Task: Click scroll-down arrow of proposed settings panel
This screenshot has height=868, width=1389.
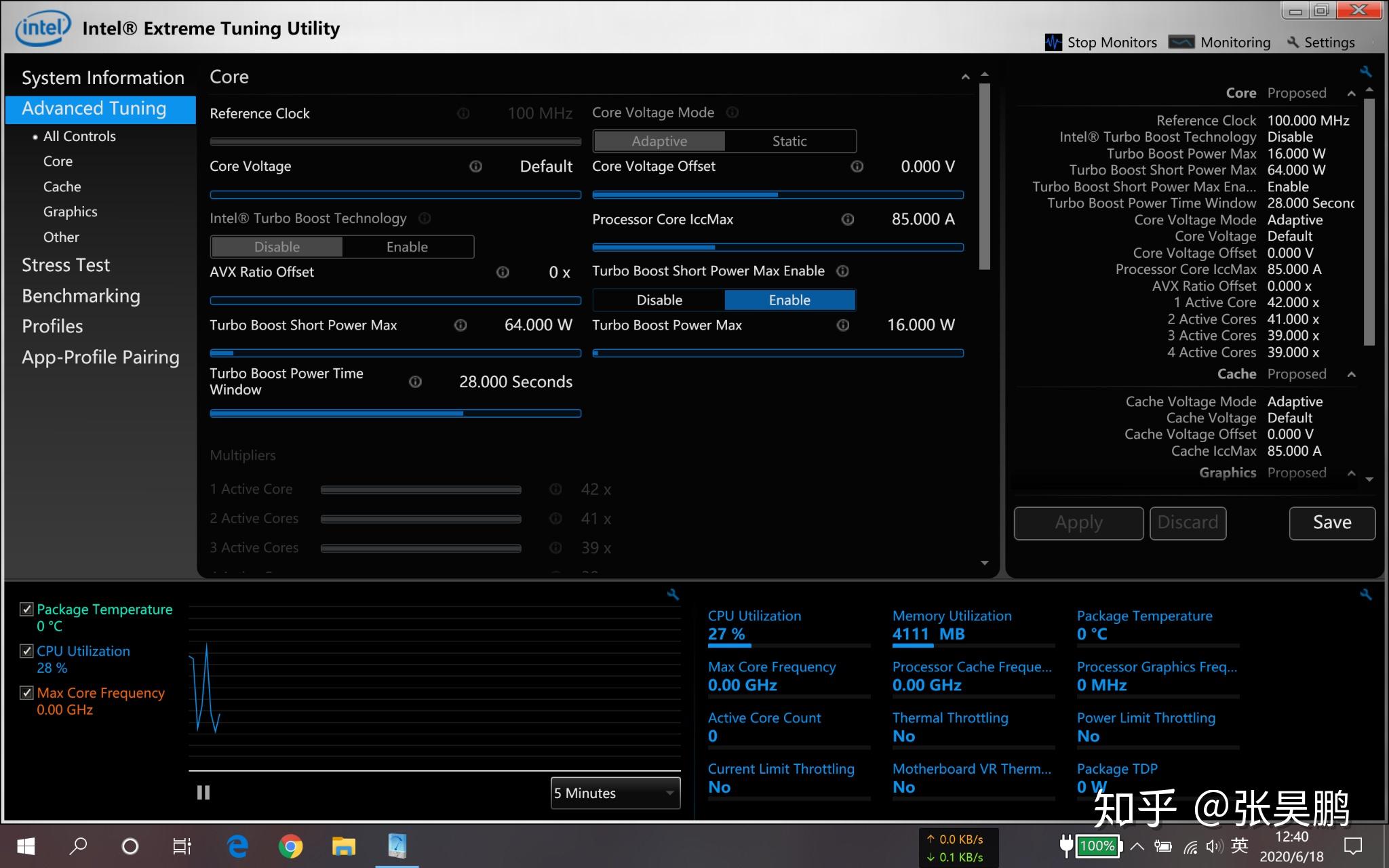Action: pos(1369,479)
